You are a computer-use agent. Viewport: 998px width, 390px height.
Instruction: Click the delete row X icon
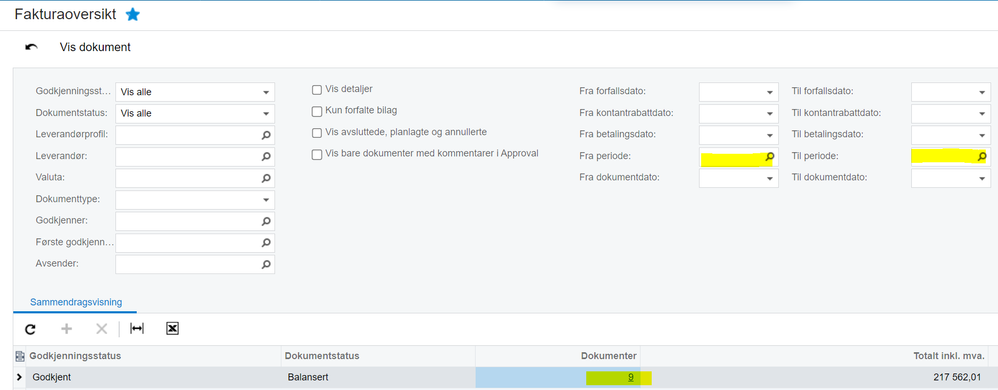click(x=101, y=329)
